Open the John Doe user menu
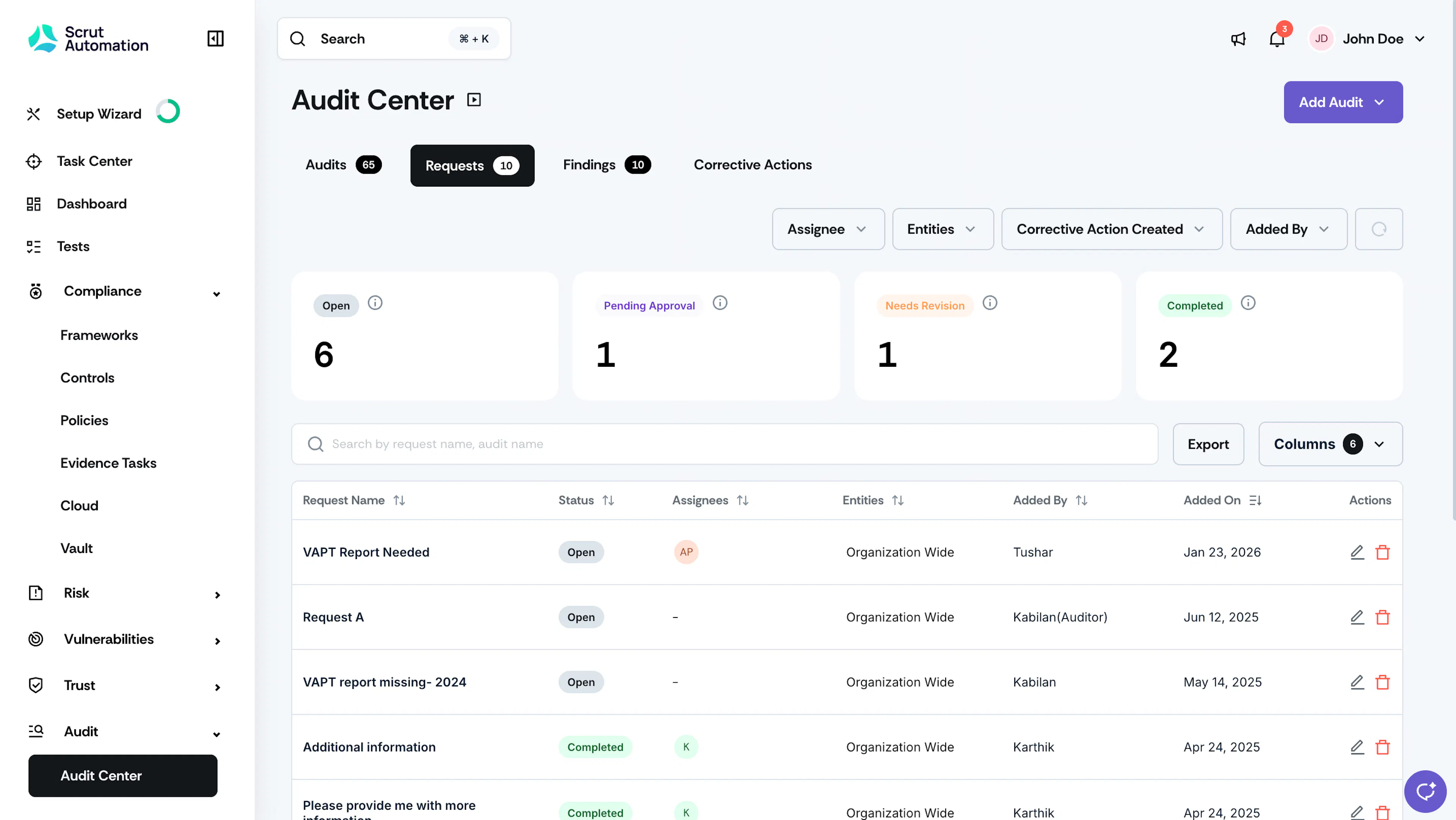Image resolution: width=1456 pixels, height=820 pixels. click(x=1367, y=38)
